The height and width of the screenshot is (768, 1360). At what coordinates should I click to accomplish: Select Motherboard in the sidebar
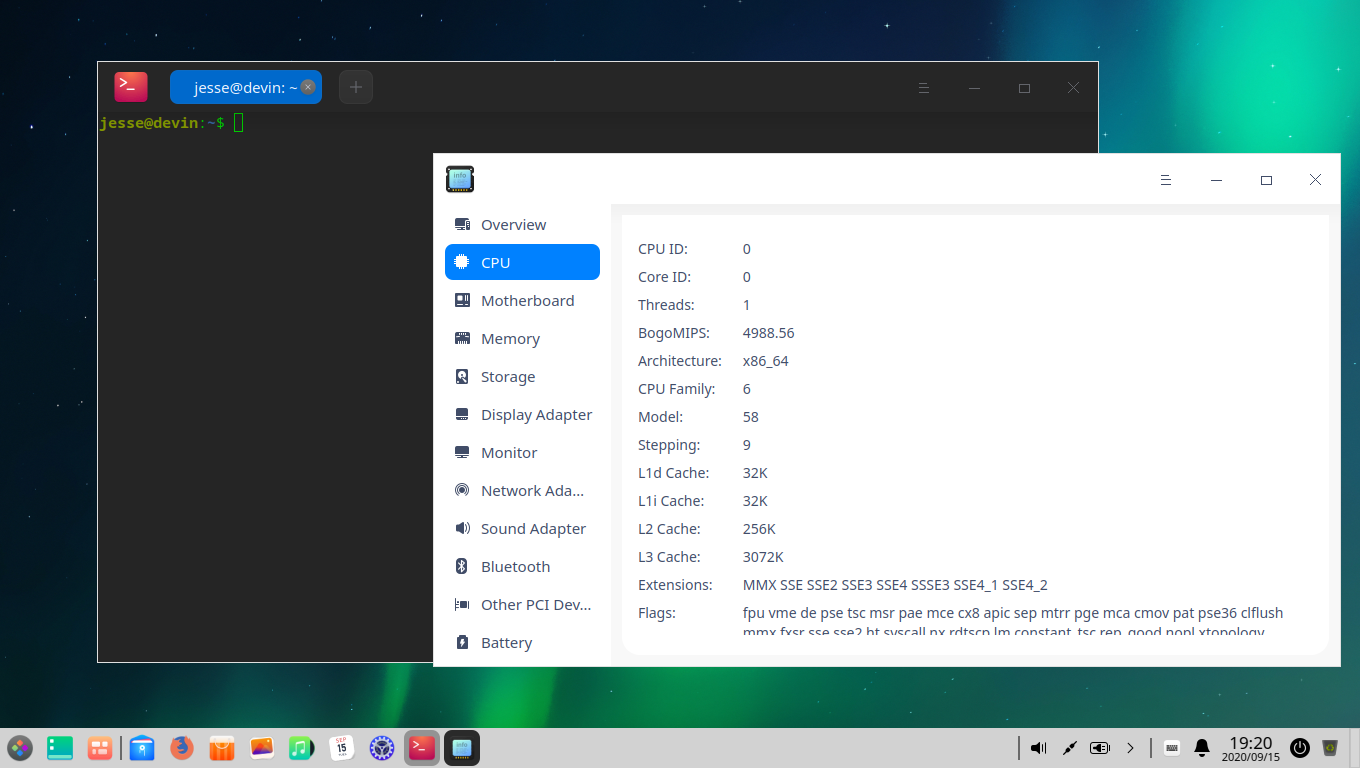pos(522,300)
